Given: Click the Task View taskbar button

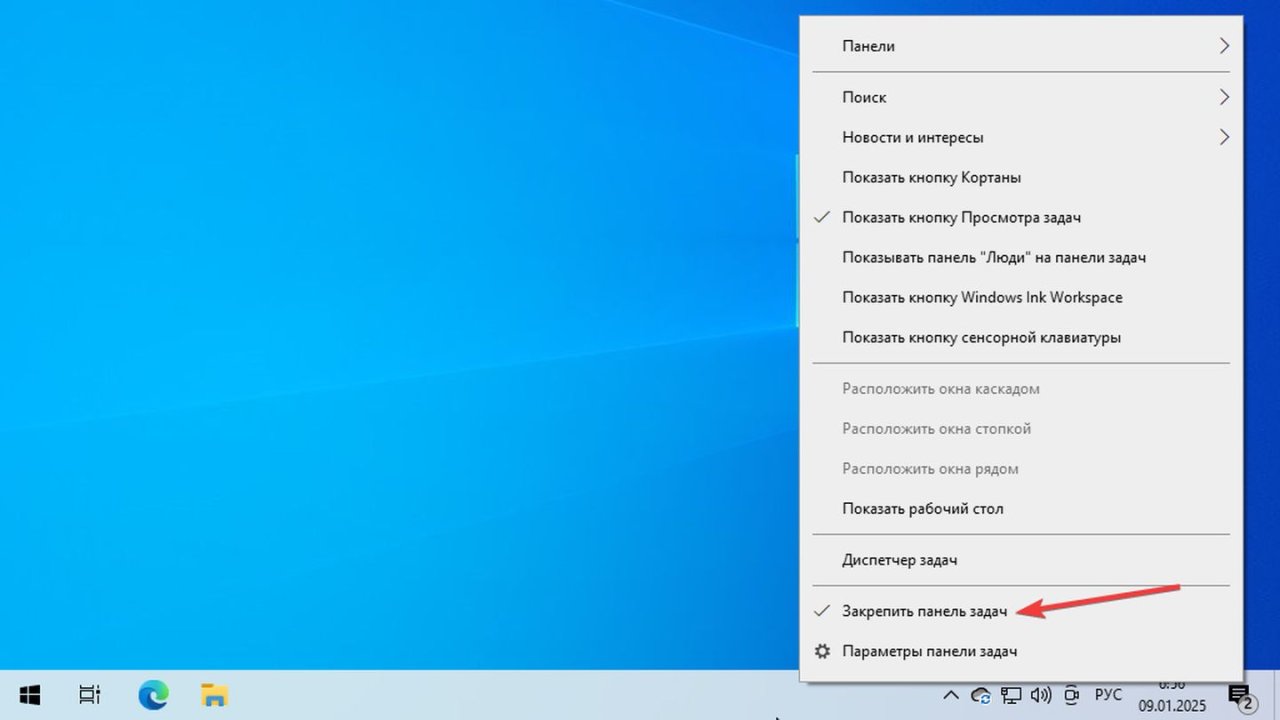Looking at the screenshot, I should coord(90,695).
